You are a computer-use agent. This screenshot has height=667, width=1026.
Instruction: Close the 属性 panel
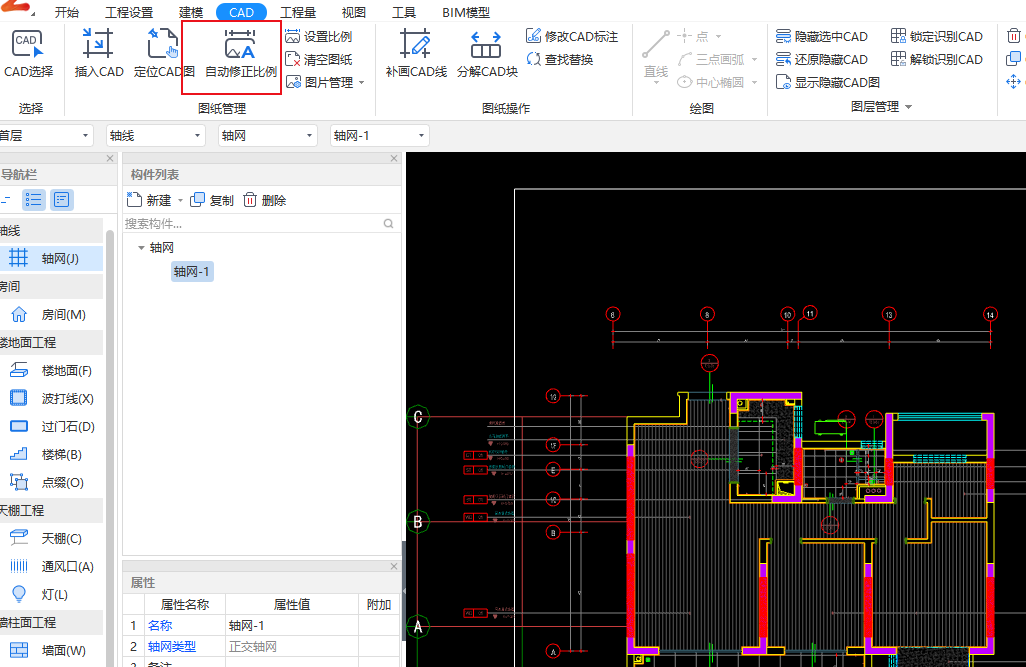point(394,566)
